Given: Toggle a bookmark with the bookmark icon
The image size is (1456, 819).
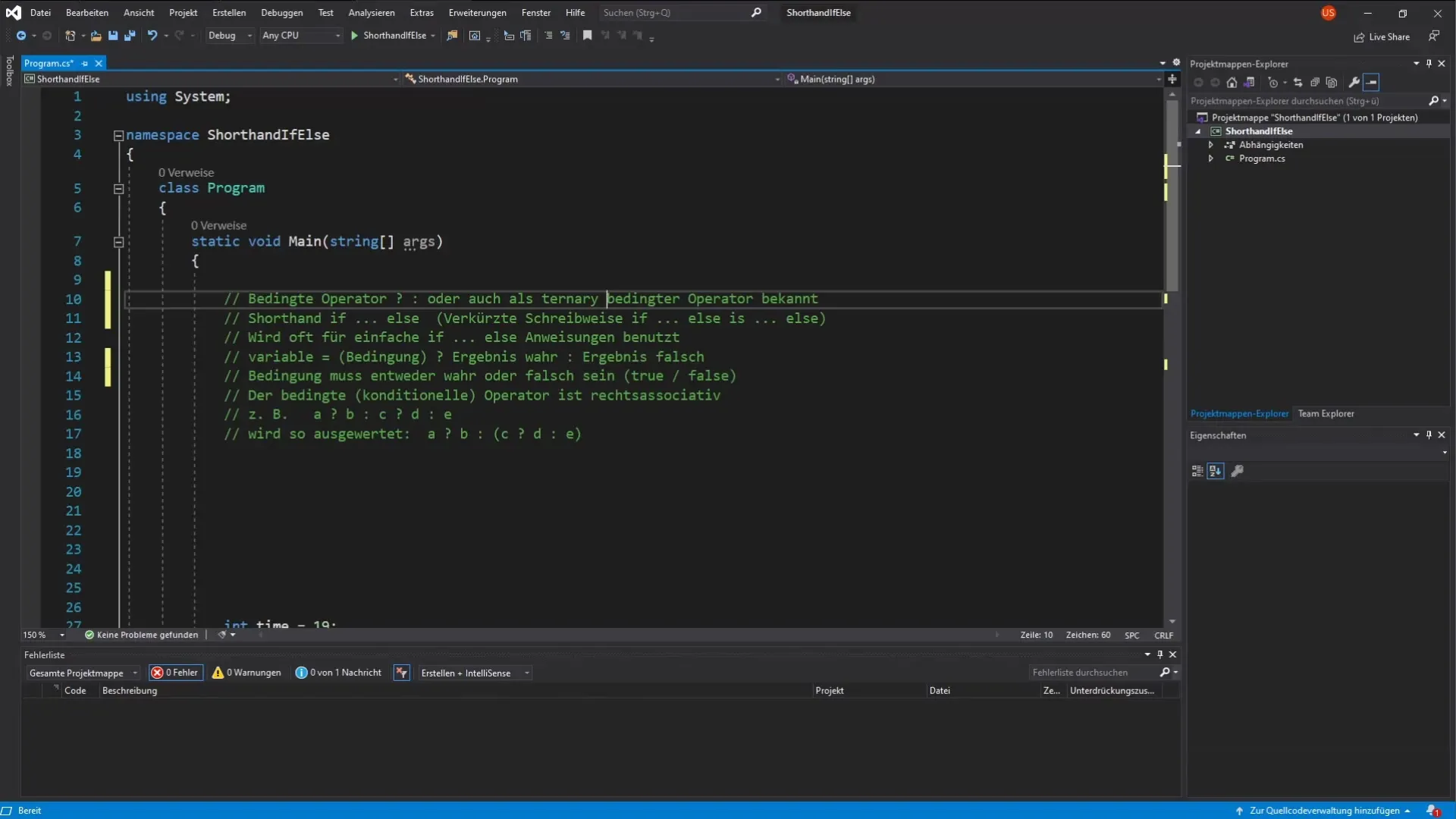Looking at the screenshot, I should pos(587,36).
